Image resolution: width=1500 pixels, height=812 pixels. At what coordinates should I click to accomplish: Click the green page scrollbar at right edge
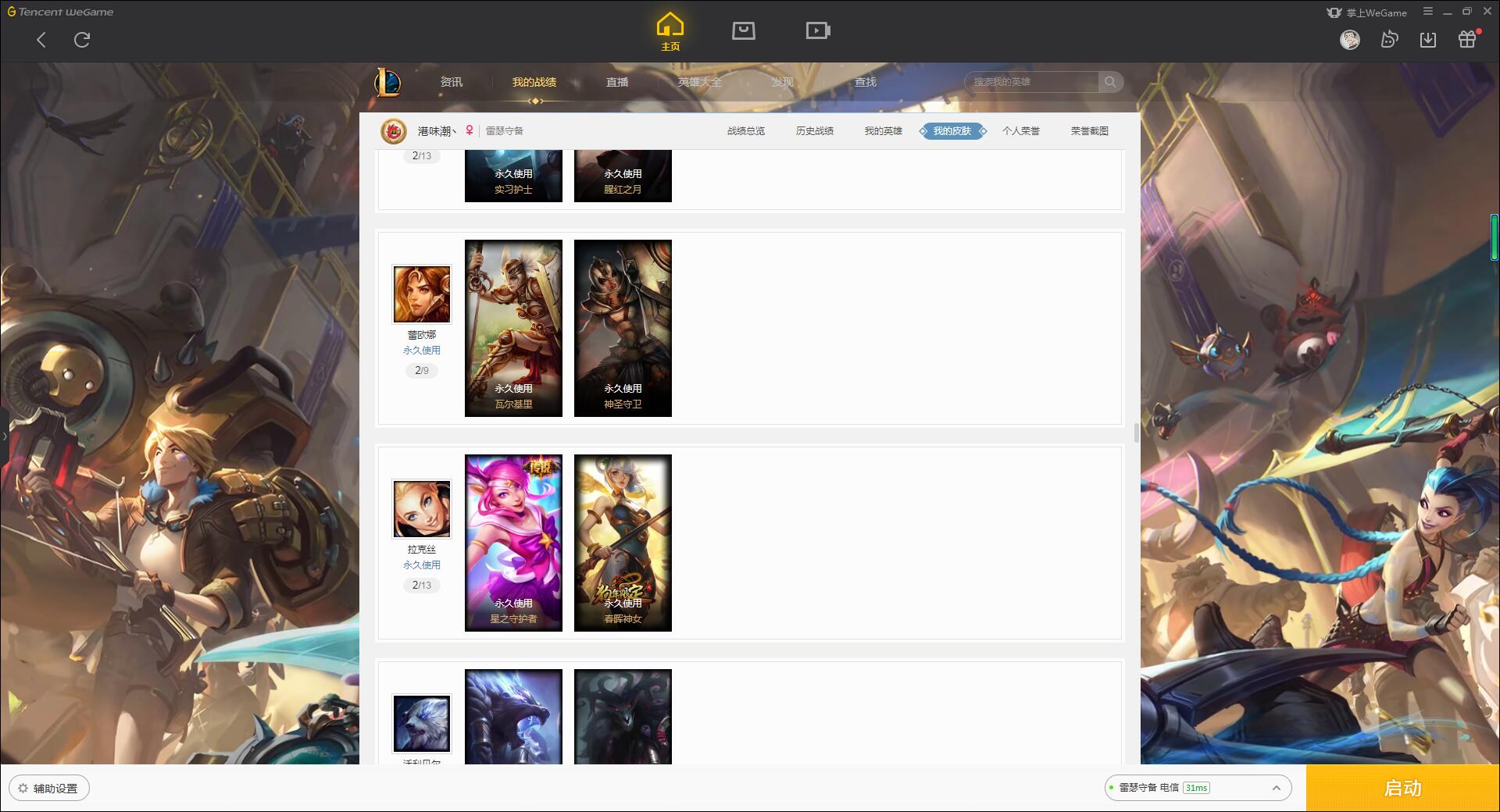1495,237
